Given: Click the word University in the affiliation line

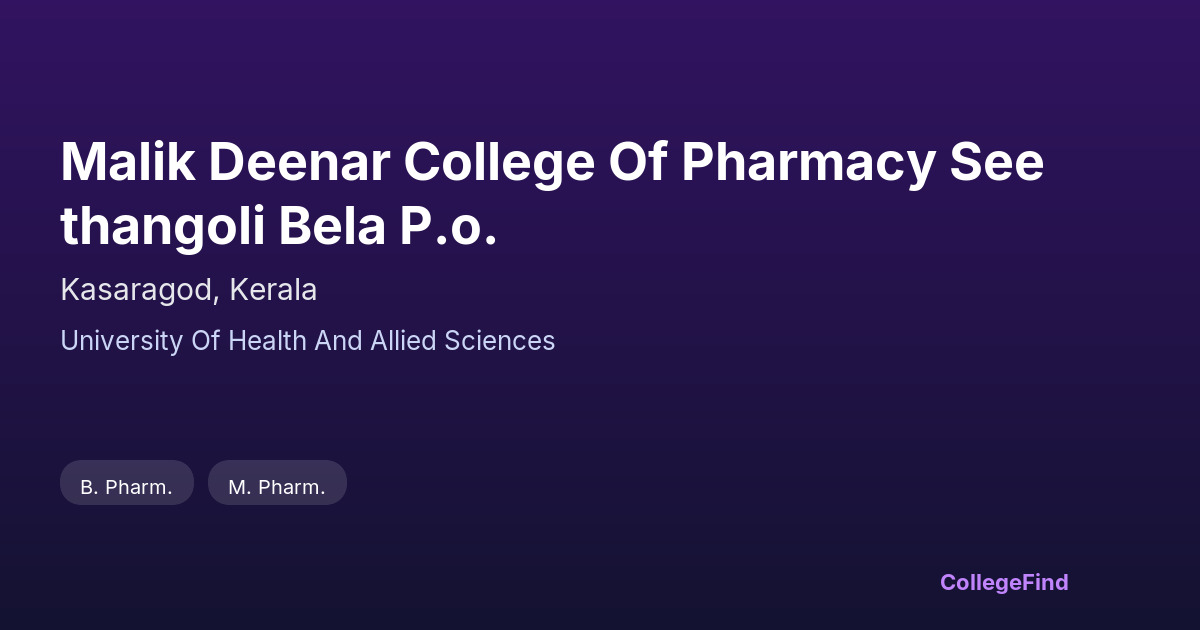Looking at the screenshot, I should [121, 341].
